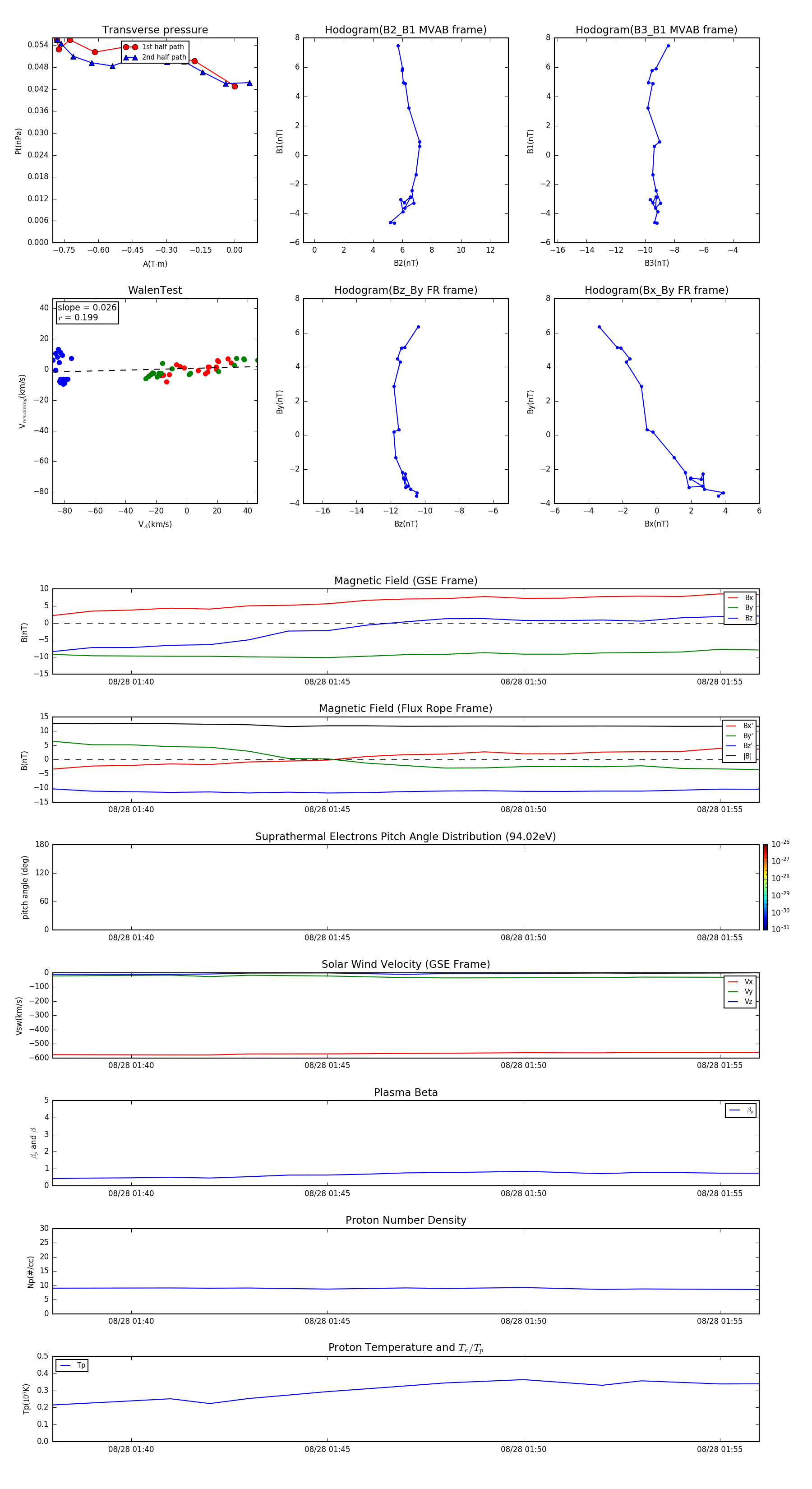The height and width of the screenshot is (1489, 812).
Task: Click the 'Tp(10^6K)' axis label
Action: click(x=26, y=1399)
